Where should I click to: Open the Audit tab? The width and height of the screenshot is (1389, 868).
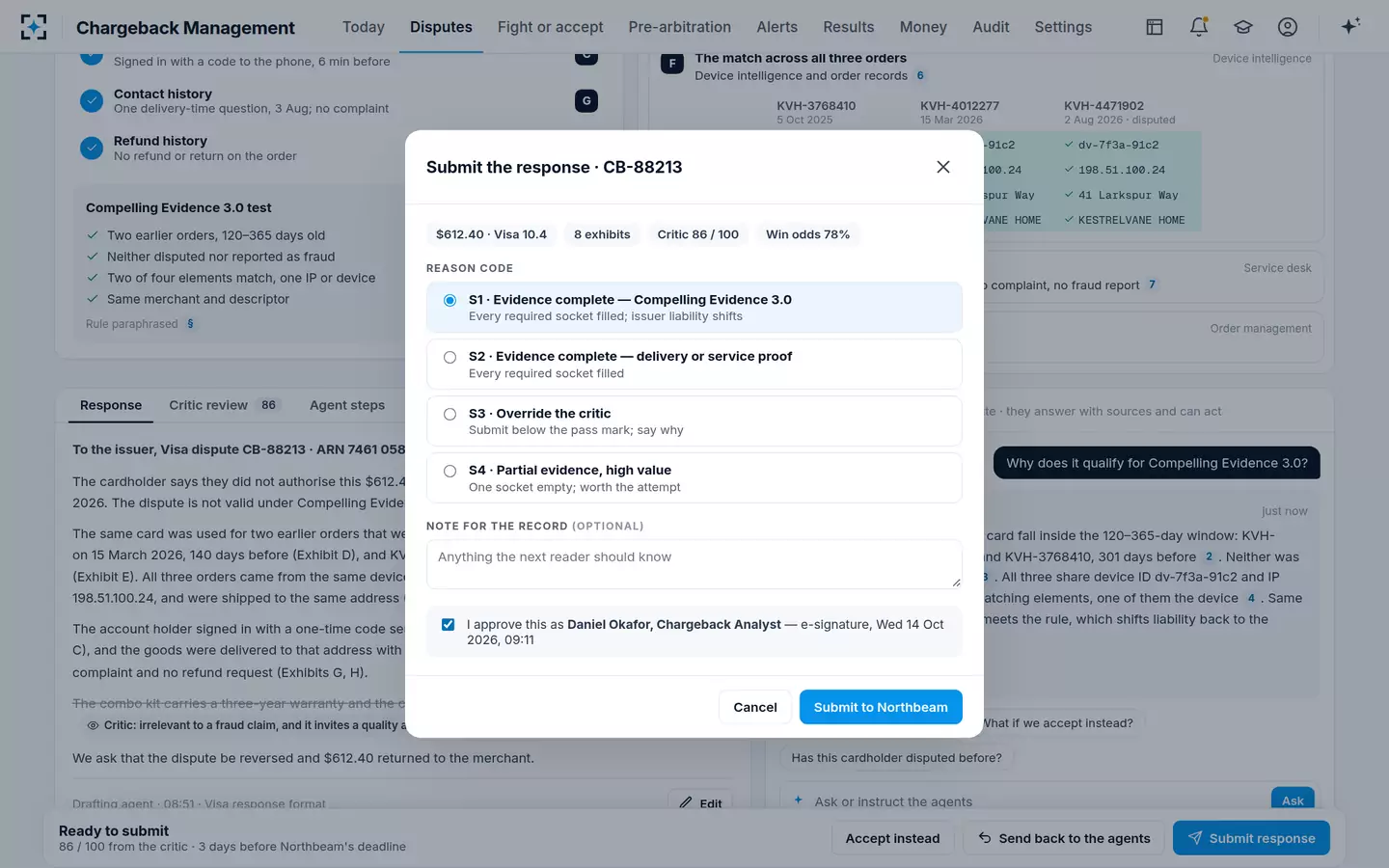(x=991, y=27)
